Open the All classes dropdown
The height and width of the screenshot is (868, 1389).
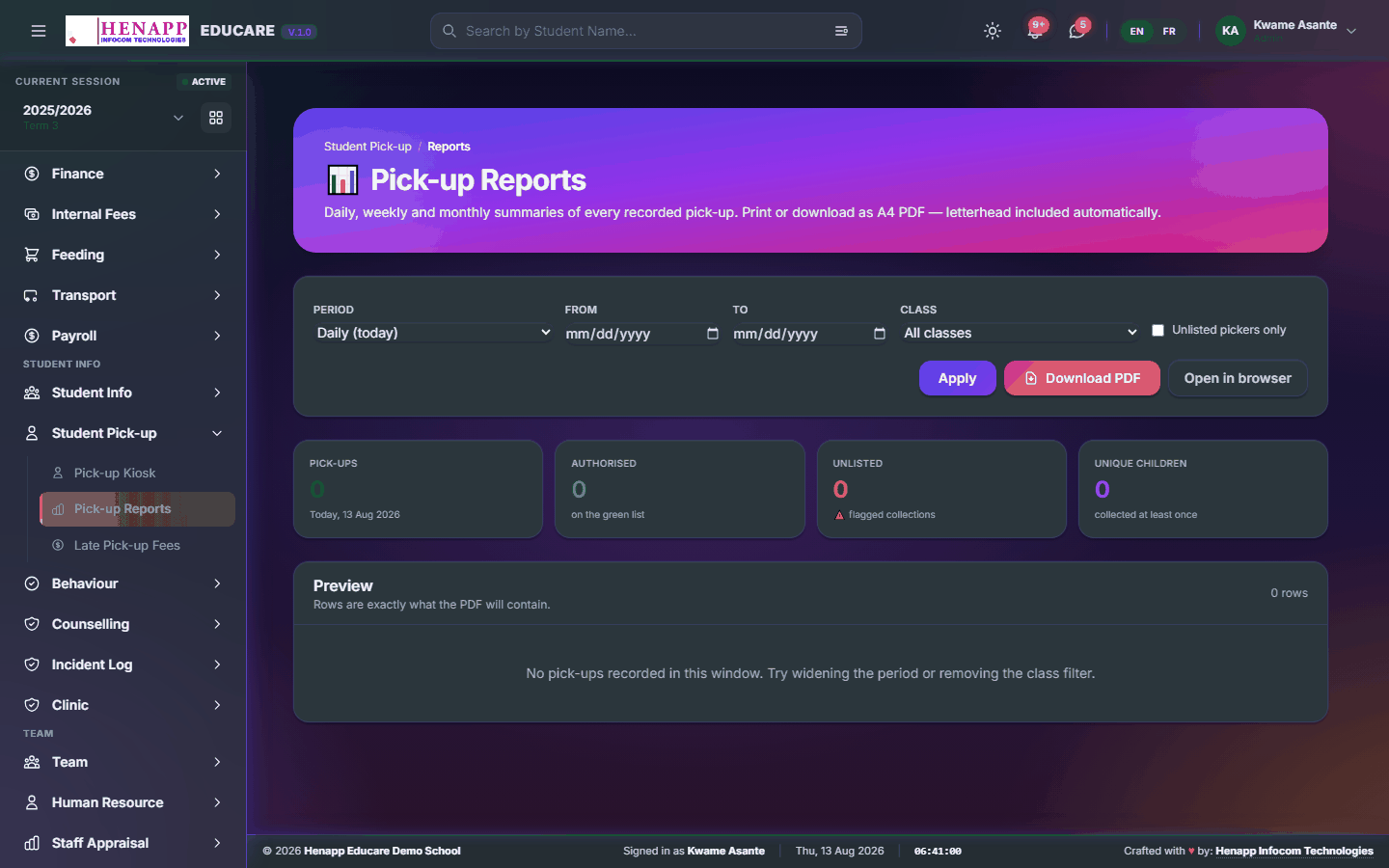pyautogui.click(x=1021, y=333)
